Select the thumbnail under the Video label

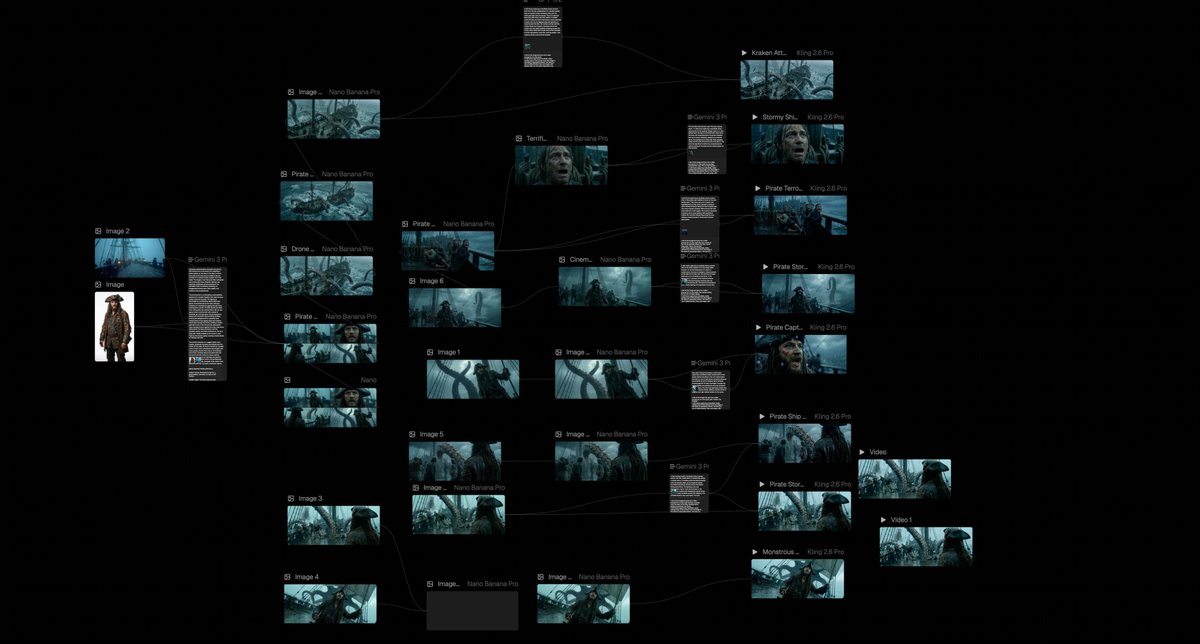tap(905, 479)
